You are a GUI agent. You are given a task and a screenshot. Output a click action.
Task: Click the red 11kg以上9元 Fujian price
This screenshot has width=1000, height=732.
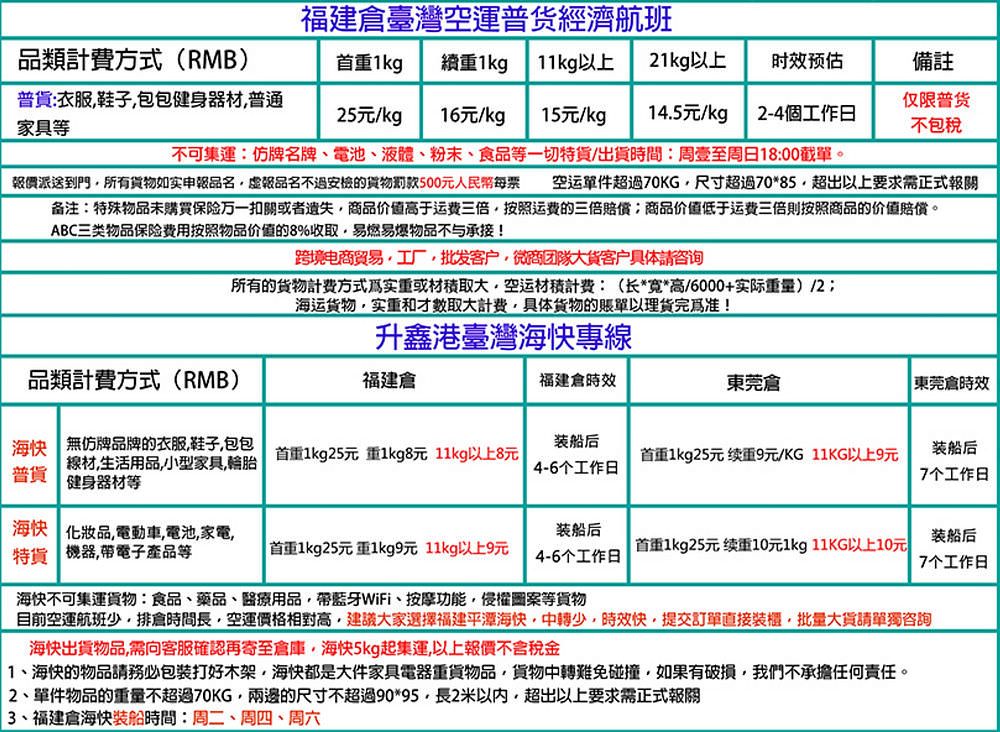(467, 548)
